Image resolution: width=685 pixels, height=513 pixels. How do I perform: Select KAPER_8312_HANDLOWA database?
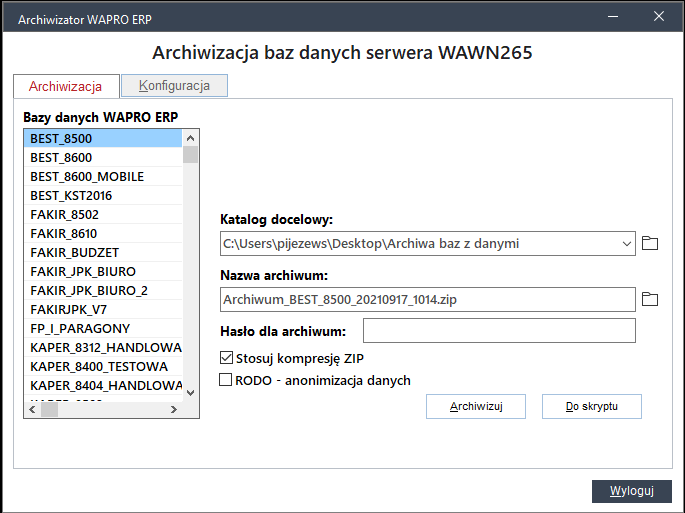coord(103,347)
